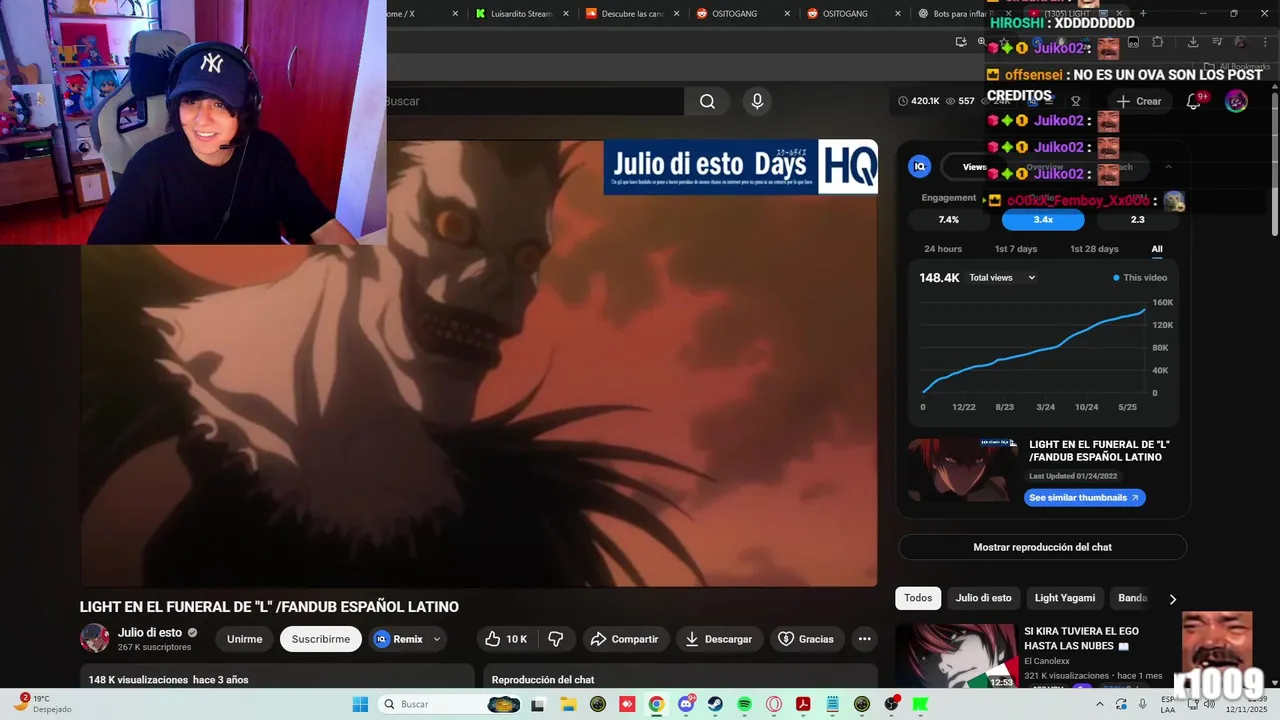Like the video with thumbs up
This screenshot has width=1280, height=720.
click(506, 639)
